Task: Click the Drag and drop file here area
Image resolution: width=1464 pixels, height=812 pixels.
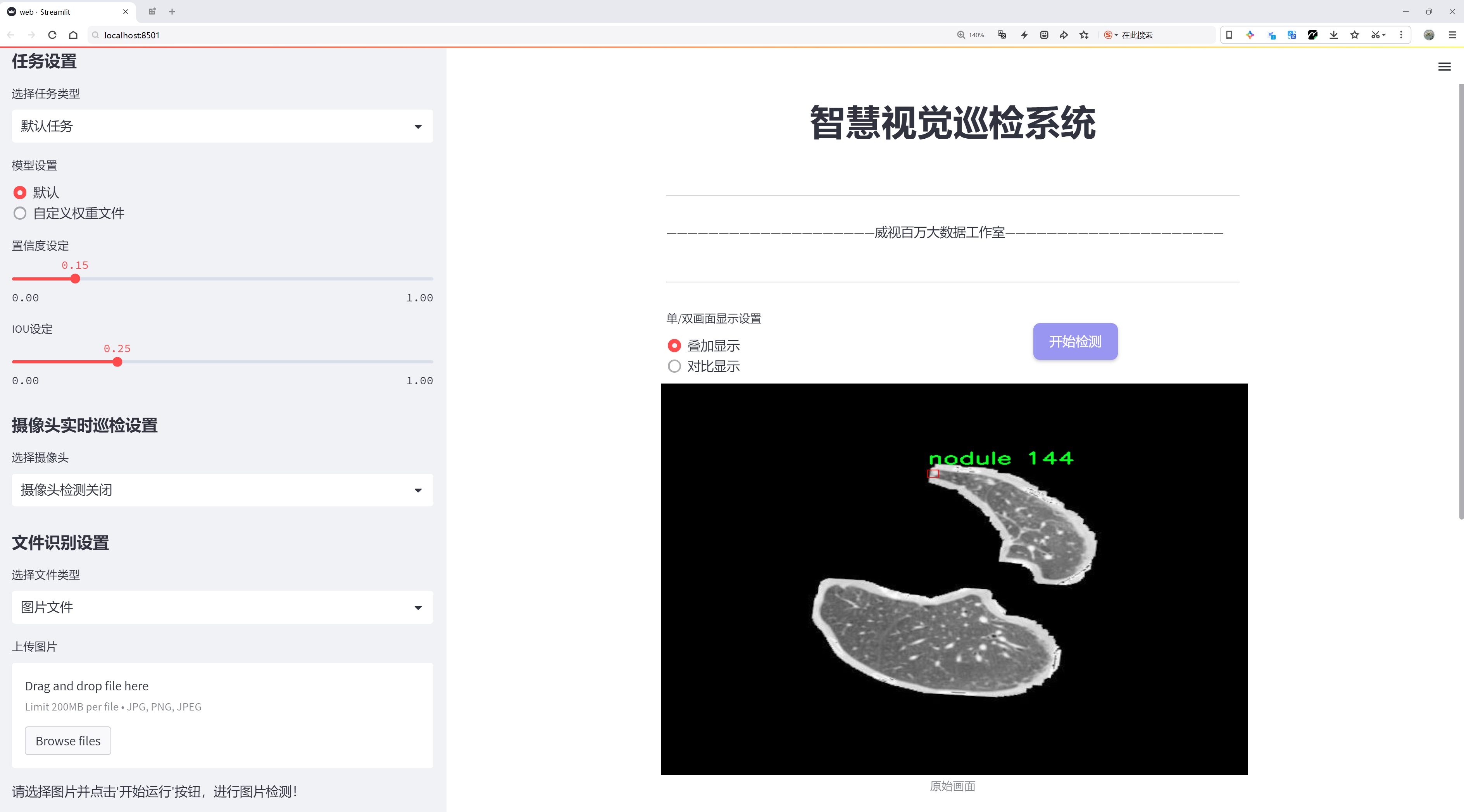Action: point(222,715)
